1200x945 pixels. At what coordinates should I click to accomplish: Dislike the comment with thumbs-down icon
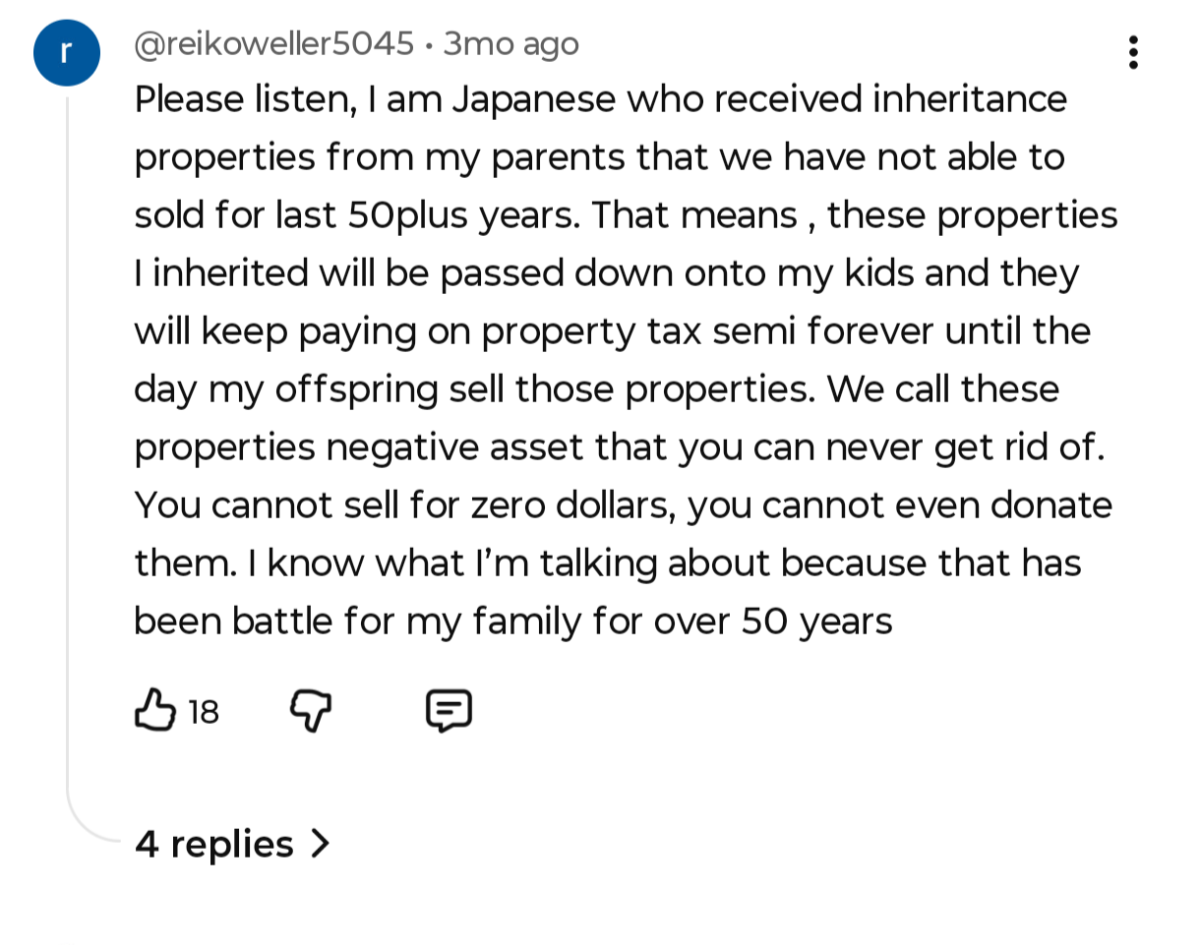coord(310,711)
